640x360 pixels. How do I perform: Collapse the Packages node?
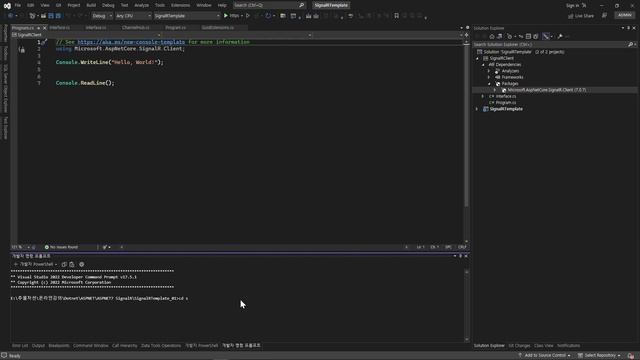(489, 84)
